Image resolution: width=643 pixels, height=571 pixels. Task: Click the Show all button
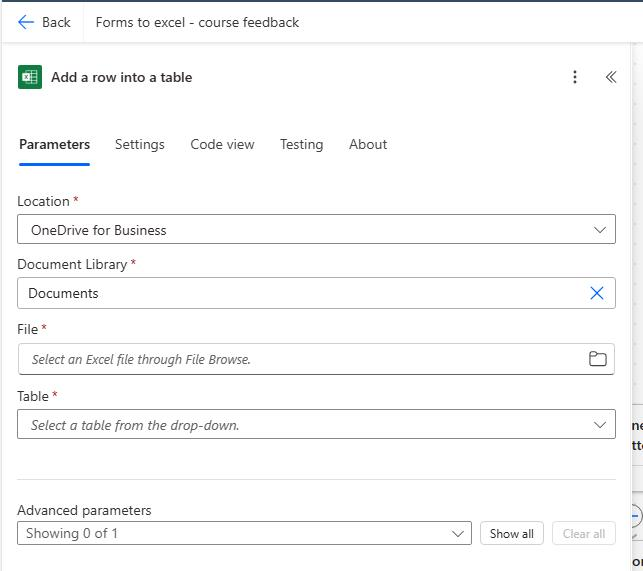click(512, 534)
